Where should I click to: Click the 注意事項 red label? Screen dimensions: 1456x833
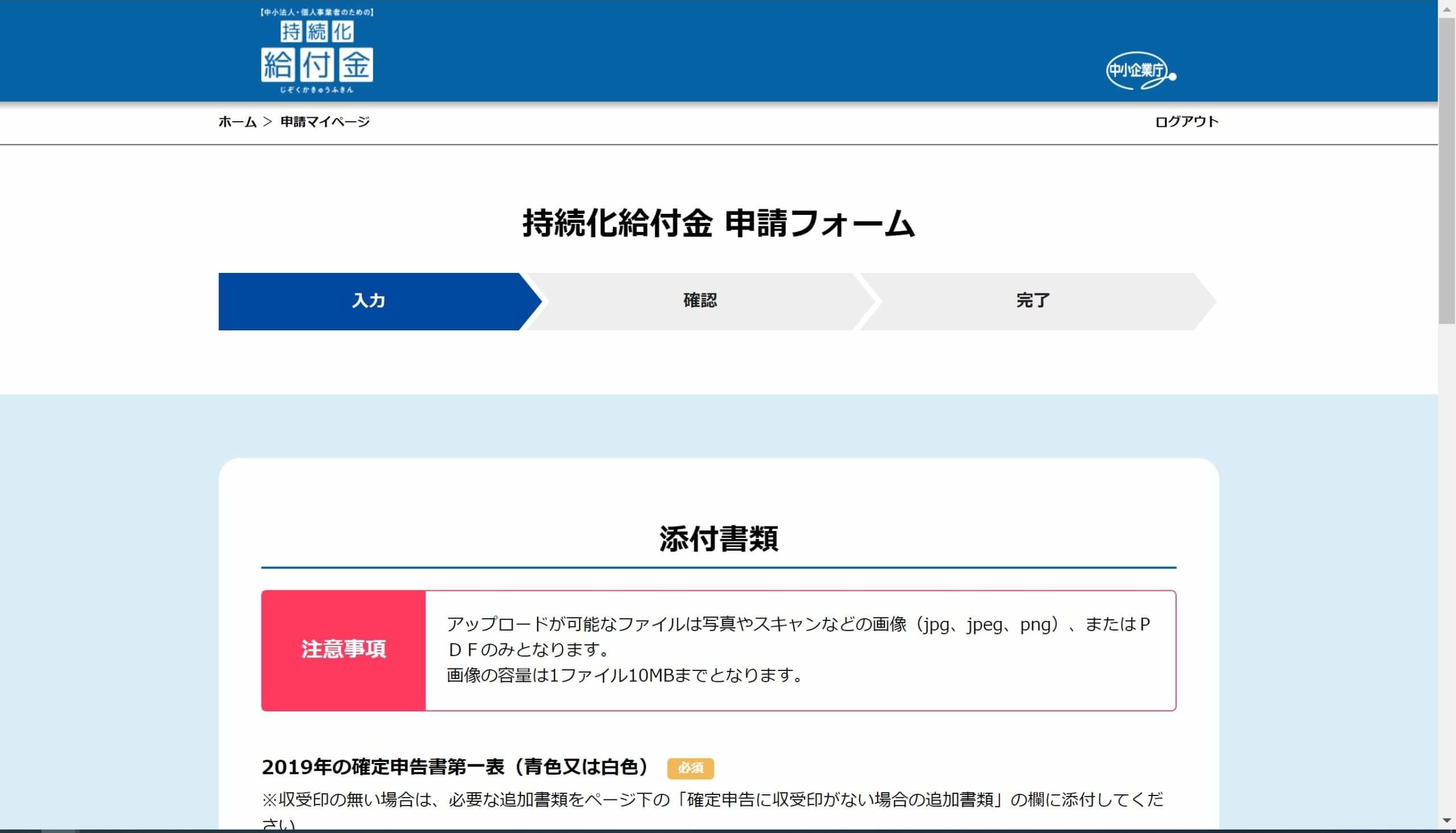click(344, 650)
